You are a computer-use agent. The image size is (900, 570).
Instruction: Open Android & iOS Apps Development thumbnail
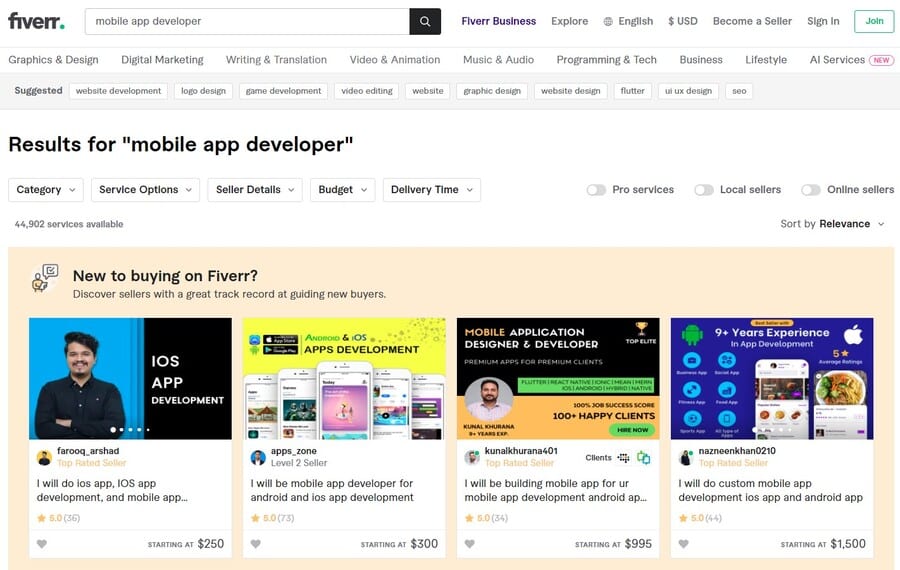(344, 379)
